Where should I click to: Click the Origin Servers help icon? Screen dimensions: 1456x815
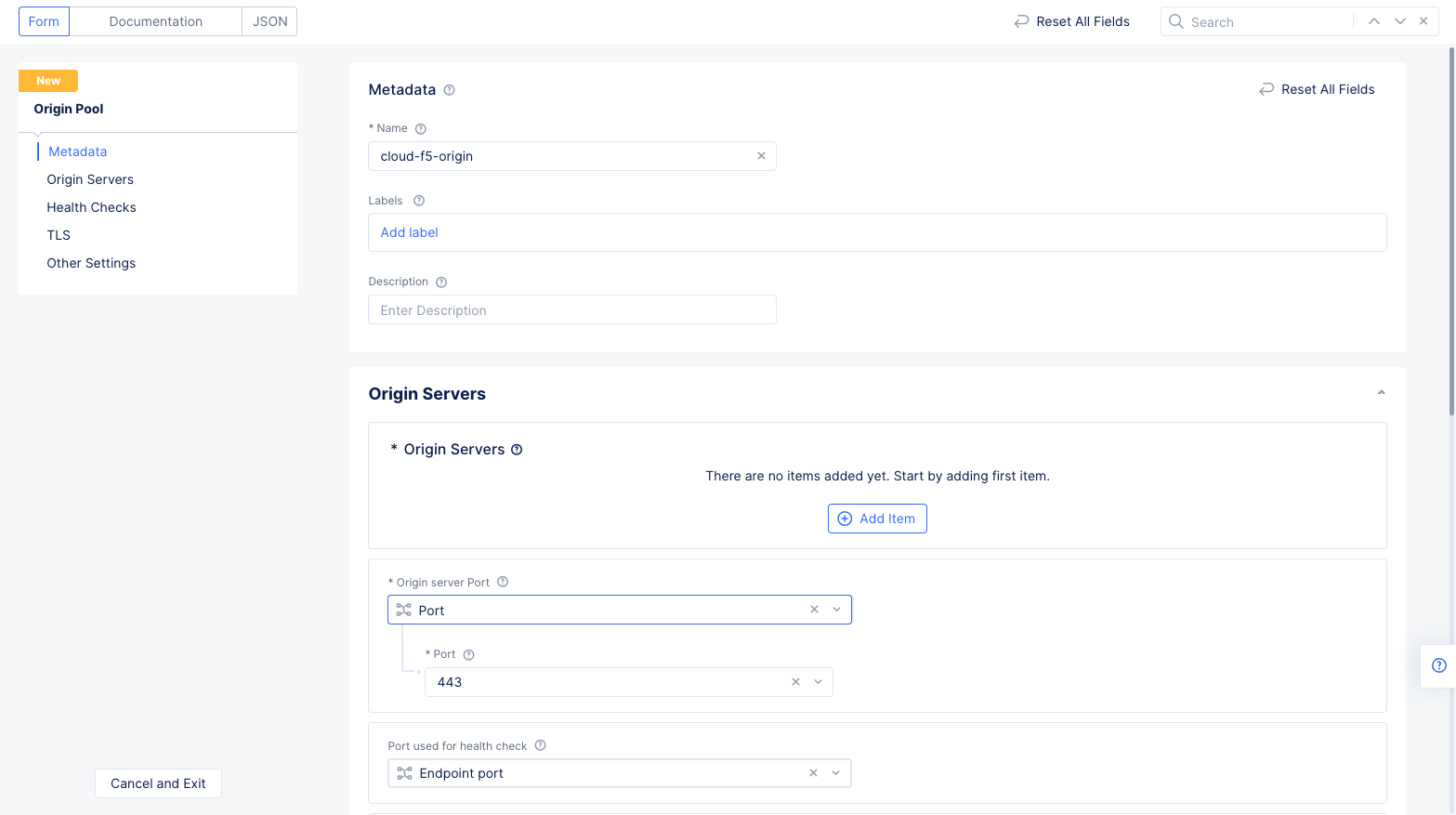(517, 450)
